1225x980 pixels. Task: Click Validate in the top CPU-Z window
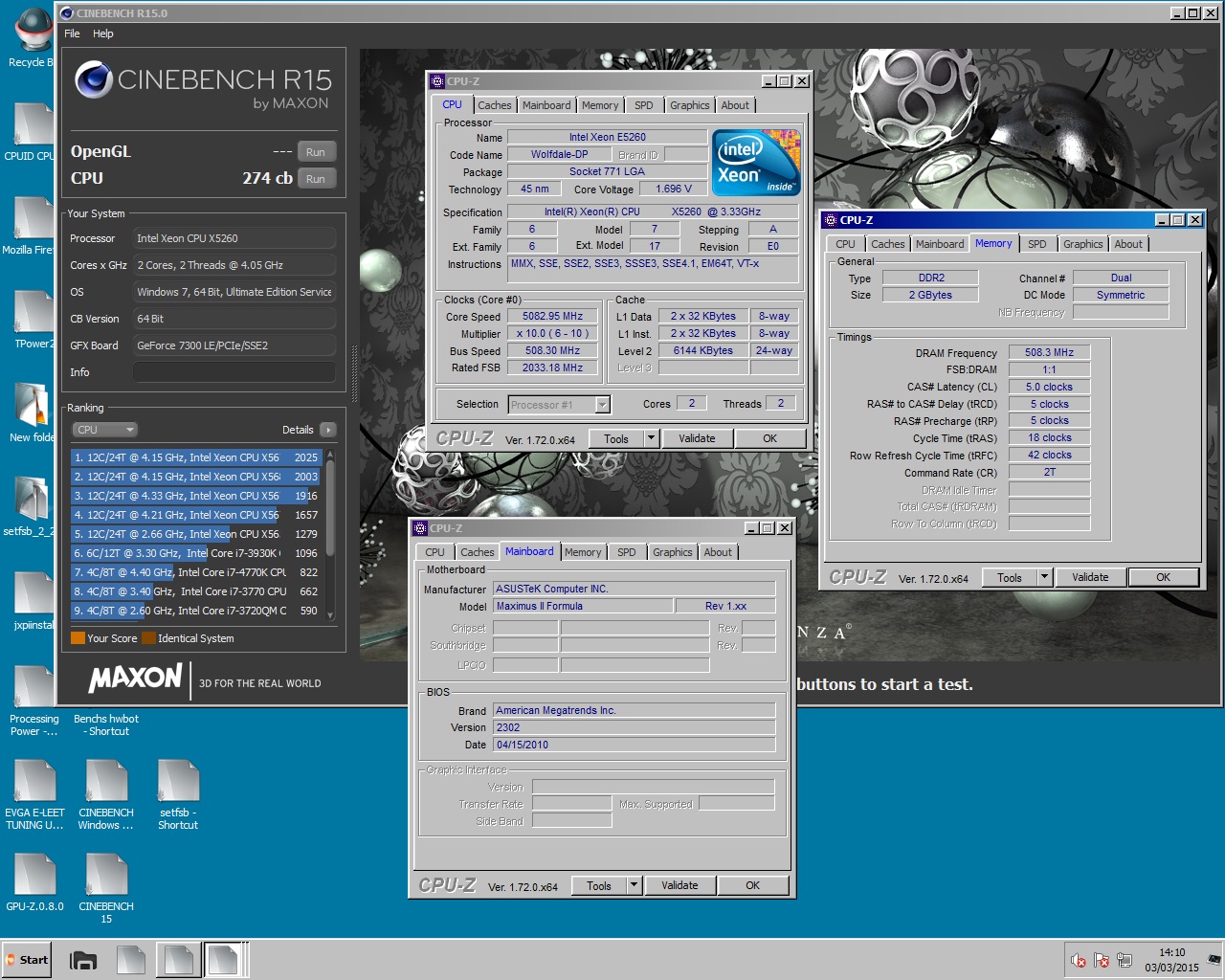[x=697, y=438]
